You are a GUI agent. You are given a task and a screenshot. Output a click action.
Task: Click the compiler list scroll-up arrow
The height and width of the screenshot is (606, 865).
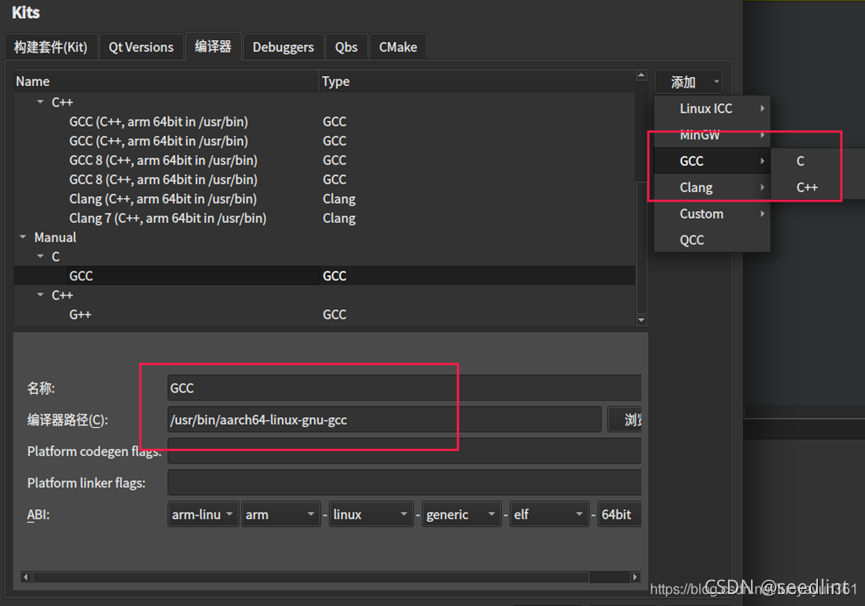(x=641, y=75)
